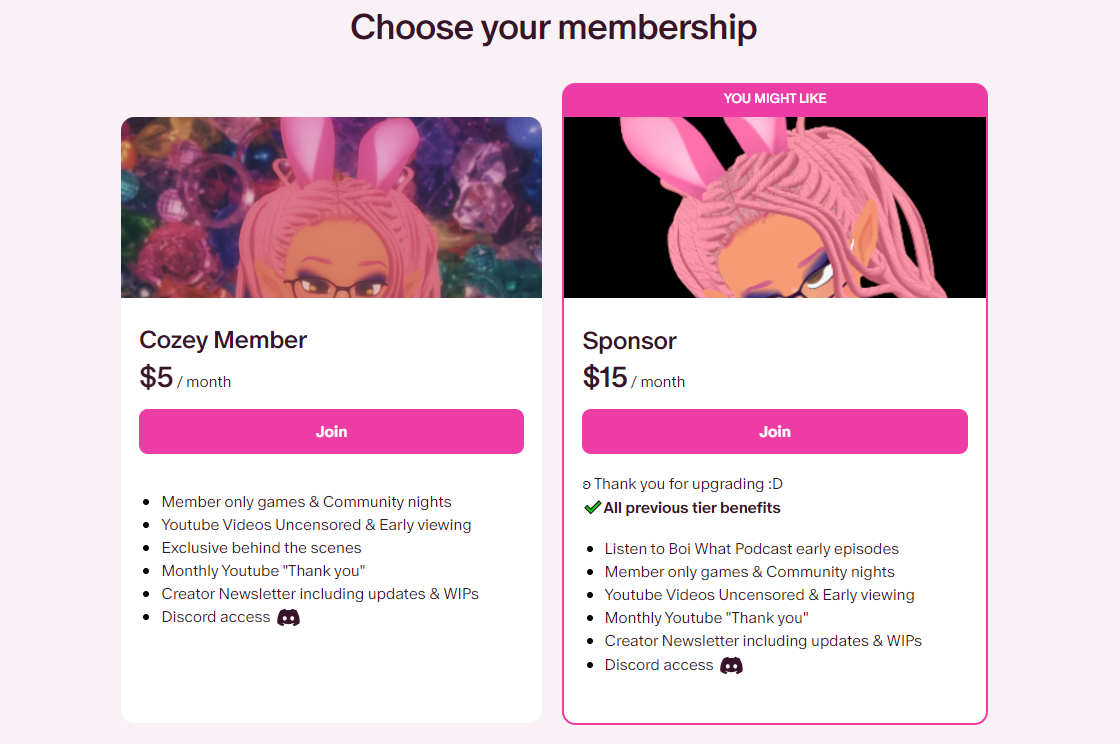Click the Discord icon in Cozey Member list

pos(289,618)
